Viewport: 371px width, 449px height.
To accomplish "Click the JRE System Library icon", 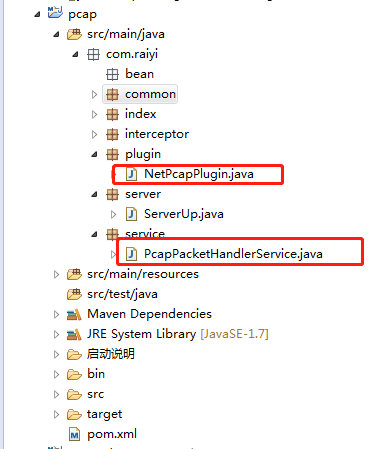I will pos(74,334).
